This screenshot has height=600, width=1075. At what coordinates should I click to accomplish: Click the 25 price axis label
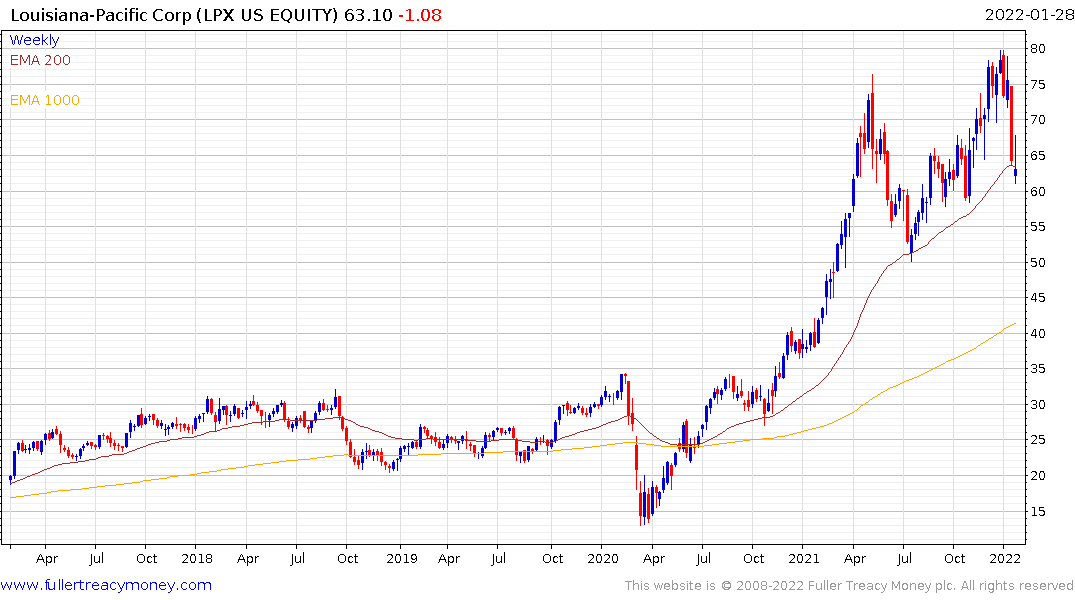tap(1037, 440)
